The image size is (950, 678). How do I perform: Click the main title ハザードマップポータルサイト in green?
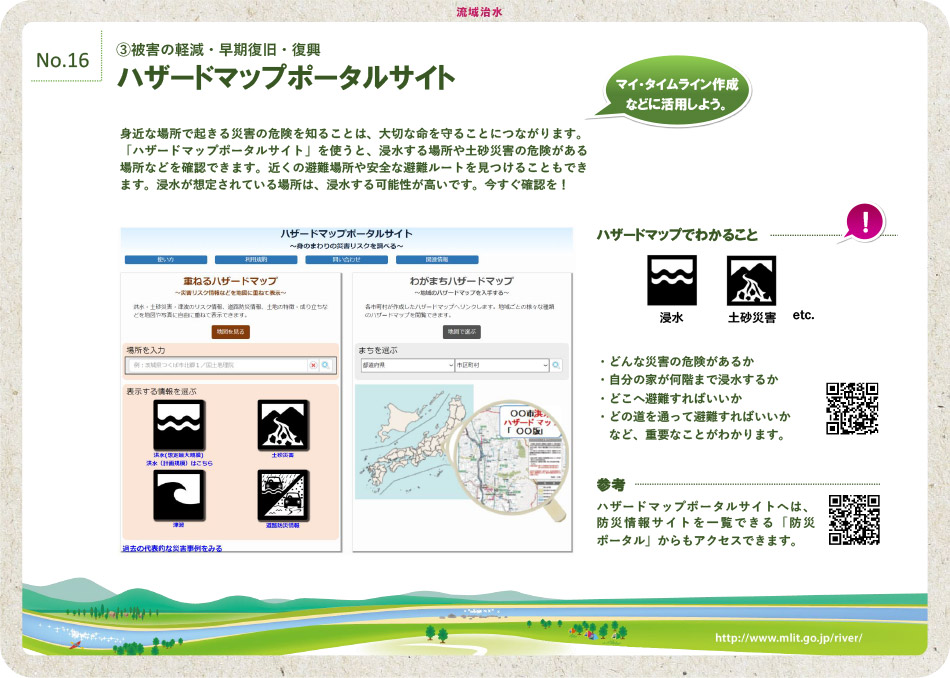pyautogui.click(x=286, y=78)
